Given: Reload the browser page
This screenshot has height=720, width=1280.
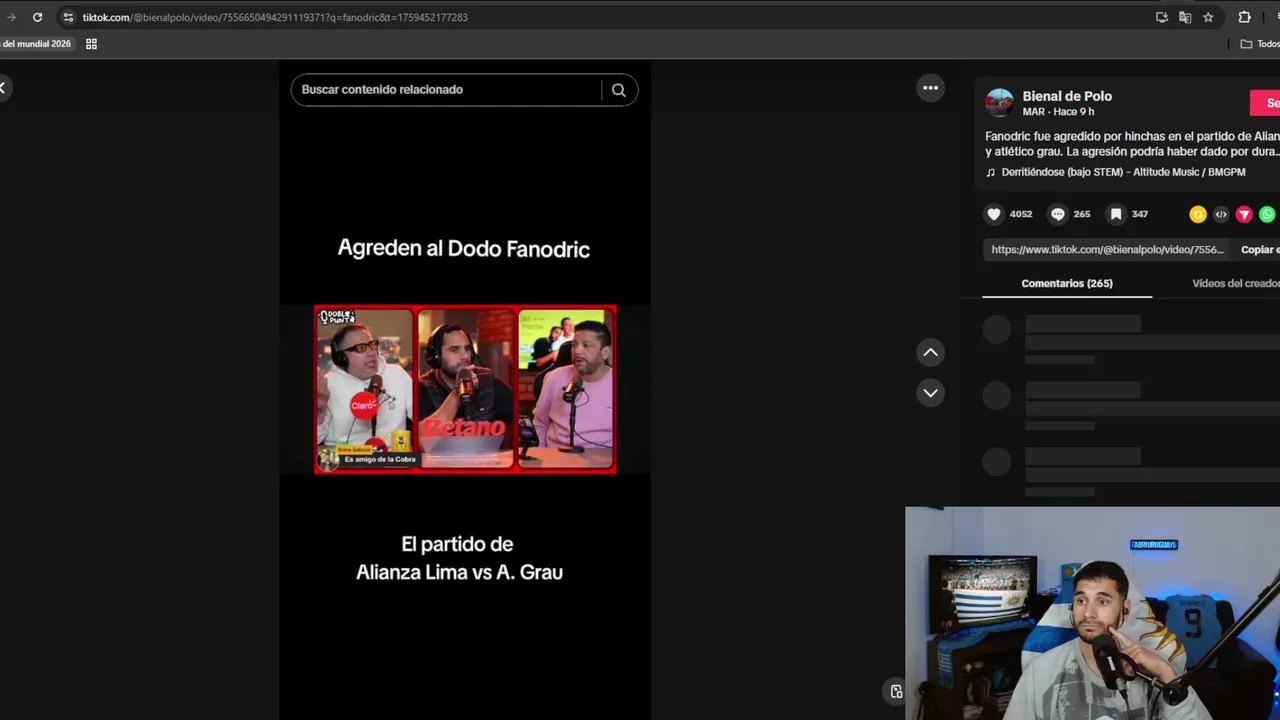Looking at the screenshot, I should [37, 17].
